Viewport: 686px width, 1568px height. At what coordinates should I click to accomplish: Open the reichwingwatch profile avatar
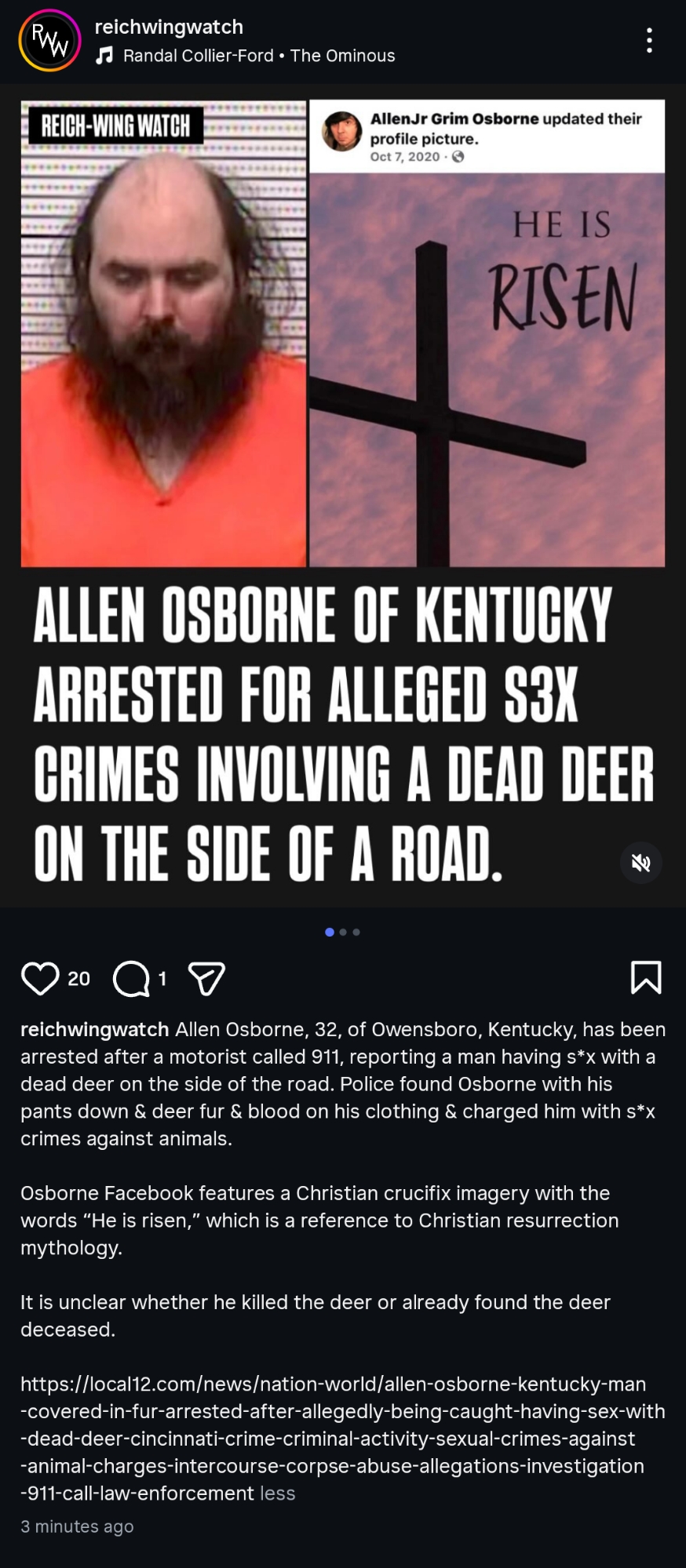pos(49,40)
